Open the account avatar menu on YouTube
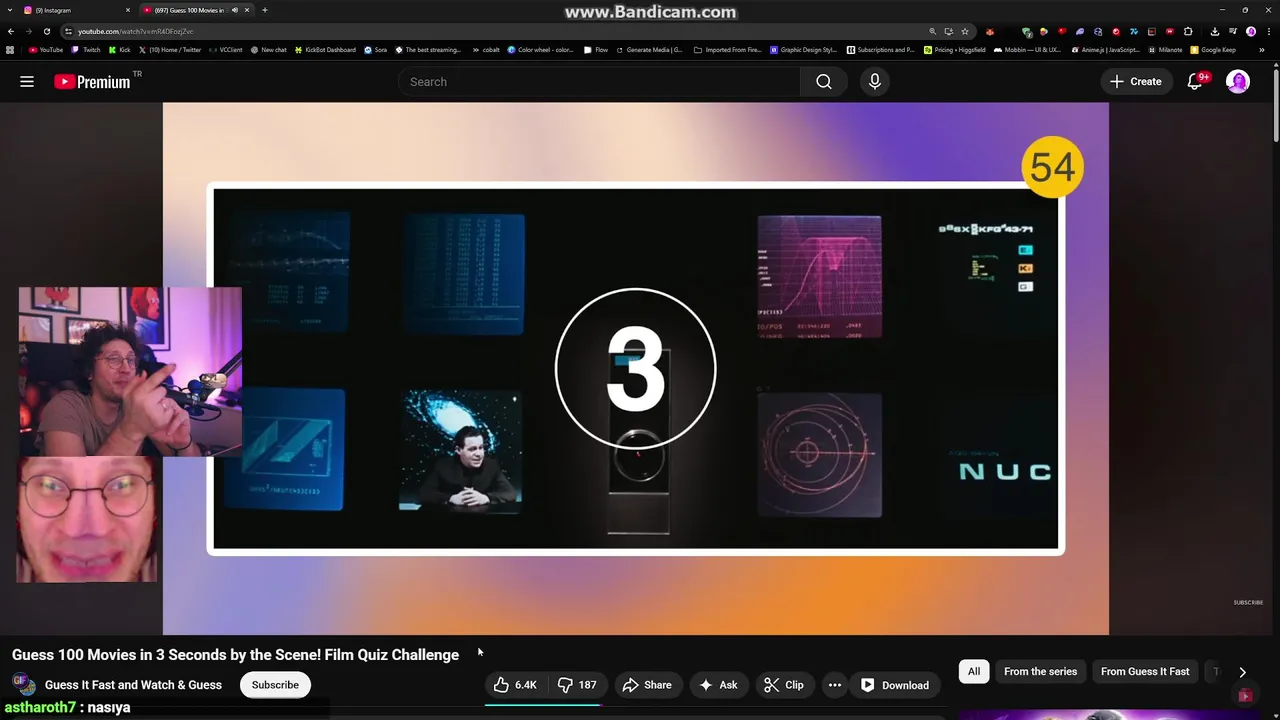This screenshot has width=1280, height=720. [1238, 82]
